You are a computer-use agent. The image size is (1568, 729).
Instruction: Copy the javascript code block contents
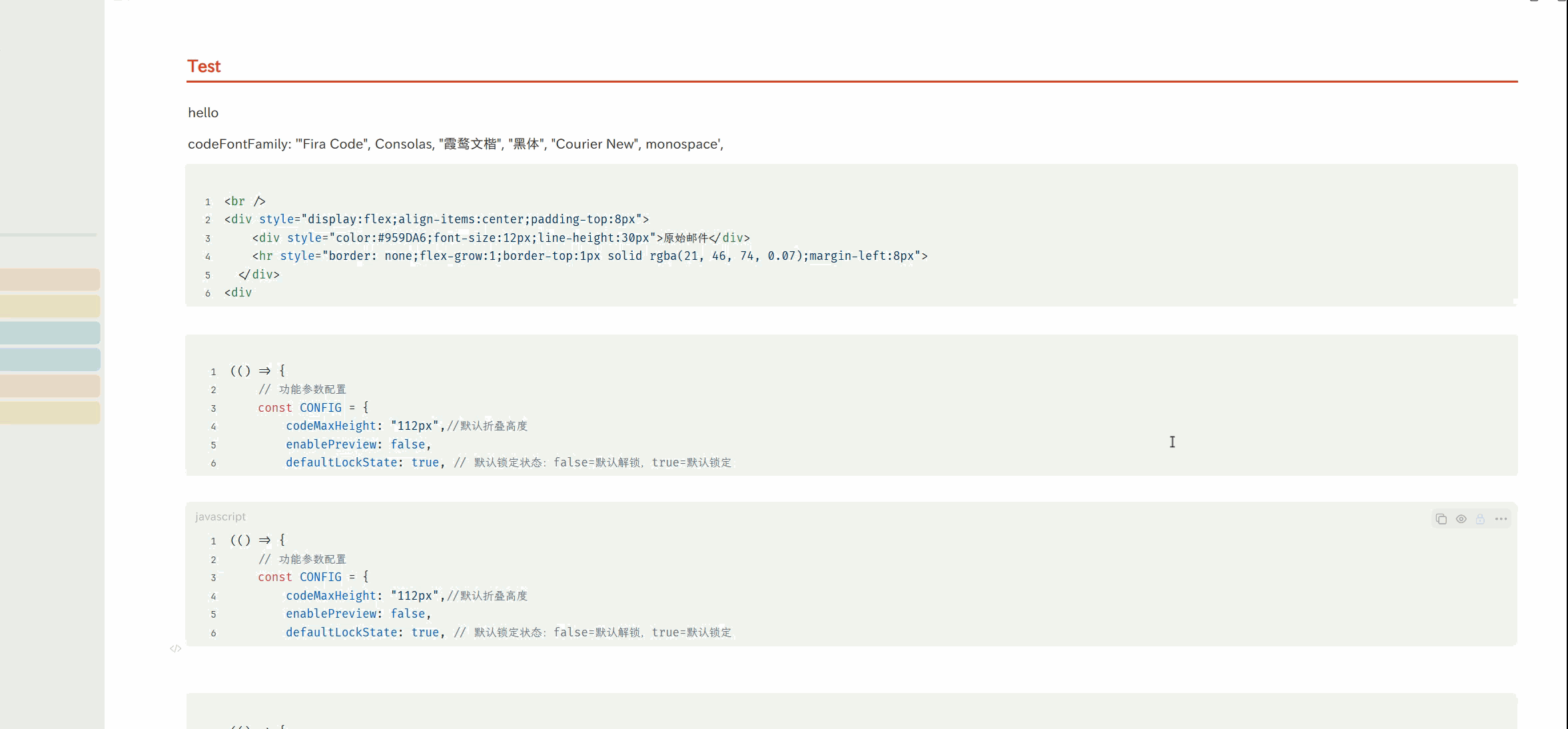pyautogui.click(x=1441, y=519)
